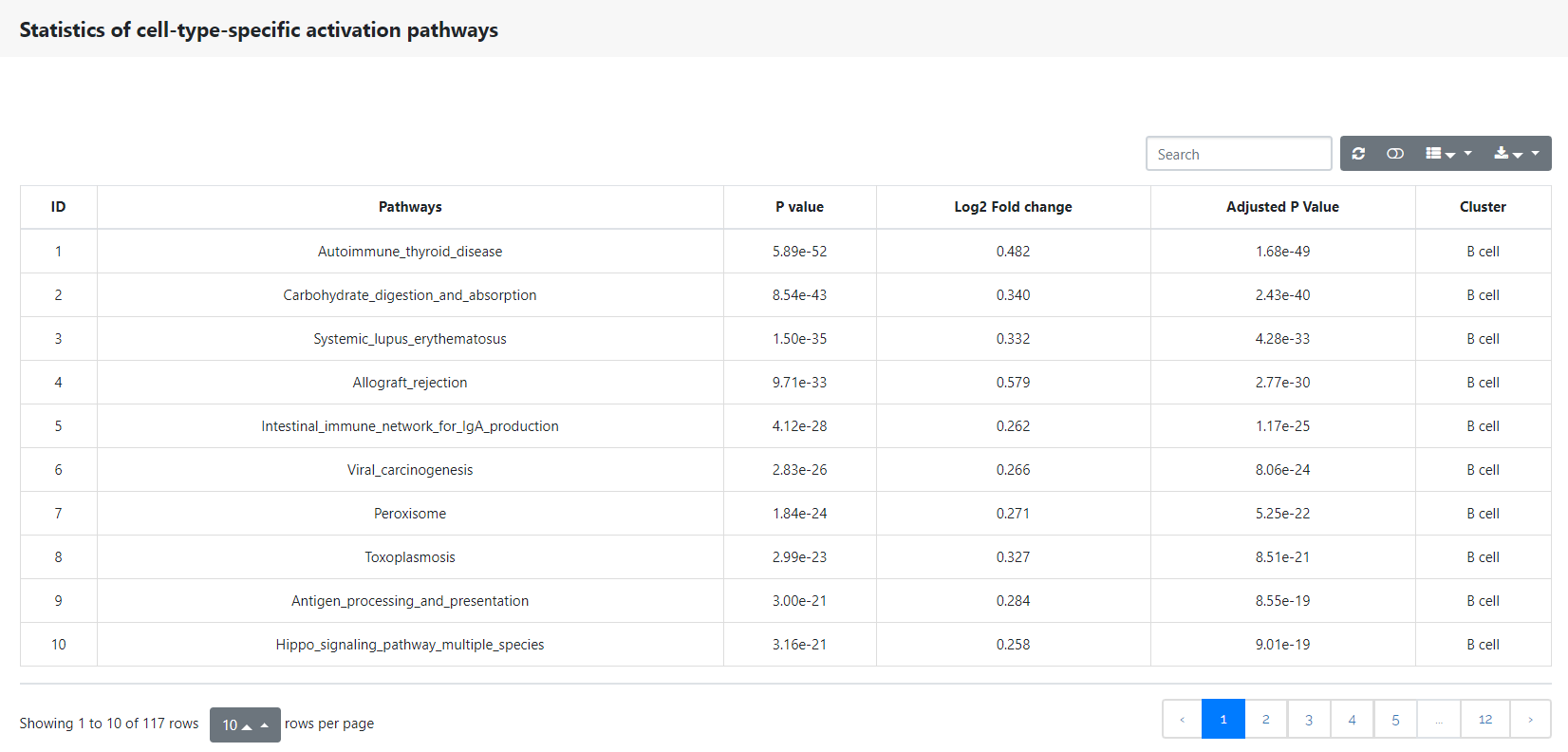Select the Autoimmune_thyroid_disease pathway cell
This screenshot has height=752, width=1568.
(410, 252)
